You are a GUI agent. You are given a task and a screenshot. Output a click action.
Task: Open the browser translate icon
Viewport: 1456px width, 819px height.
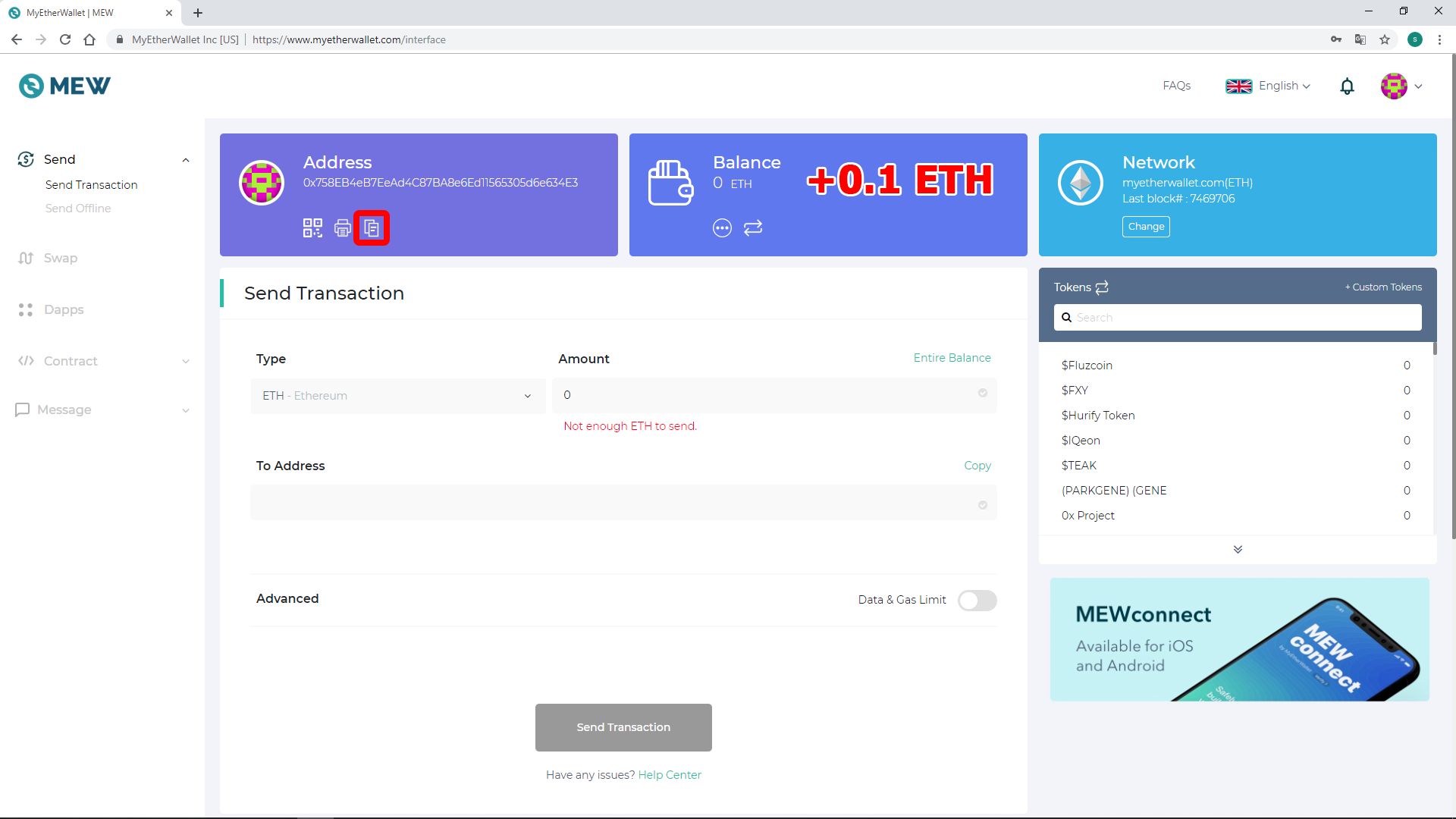pos(1360,39)
